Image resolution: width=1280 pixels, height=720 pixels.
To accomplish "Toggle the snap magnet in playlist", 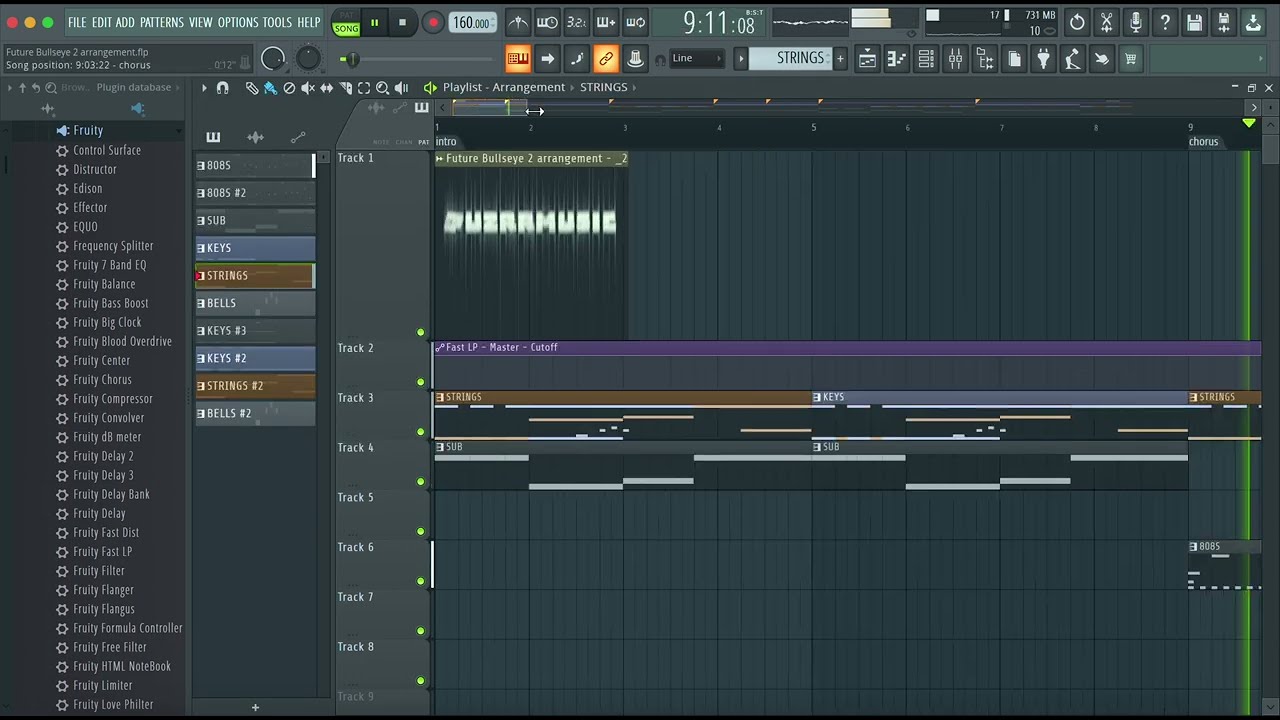I will (x=223, y=88).
